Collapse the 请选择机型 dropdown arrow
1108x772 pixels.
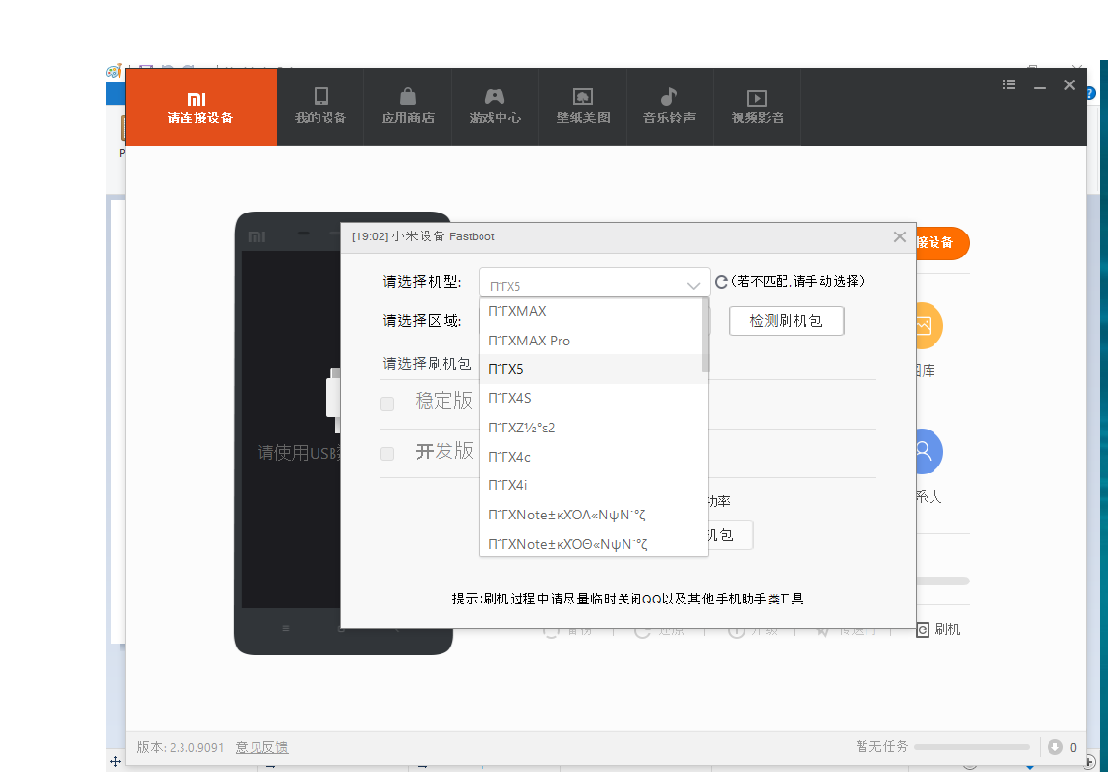click(x=693, y=286)
